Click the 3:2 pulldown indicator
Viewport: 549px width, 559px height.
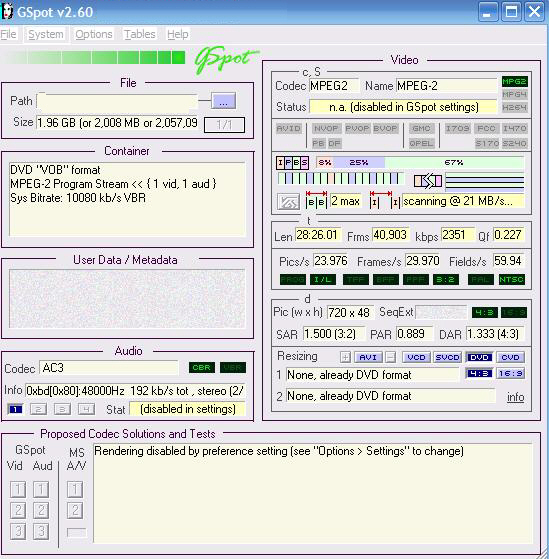[445, 280]
